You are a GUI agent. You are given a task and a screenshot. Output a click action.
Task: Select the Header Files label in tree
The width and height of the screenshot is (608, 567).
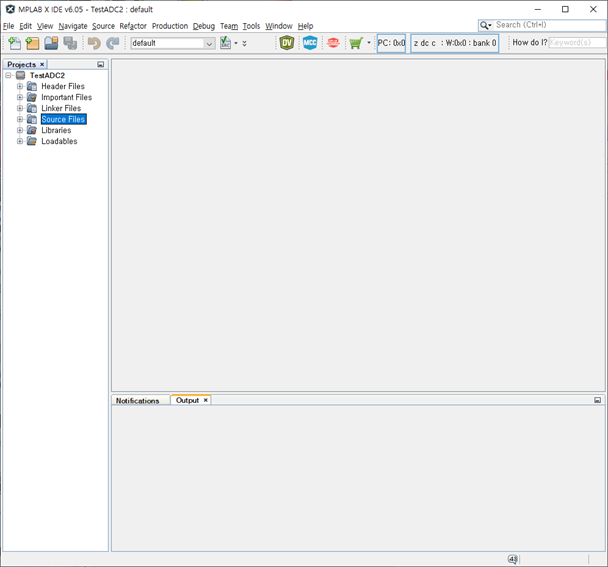(63, 86)
